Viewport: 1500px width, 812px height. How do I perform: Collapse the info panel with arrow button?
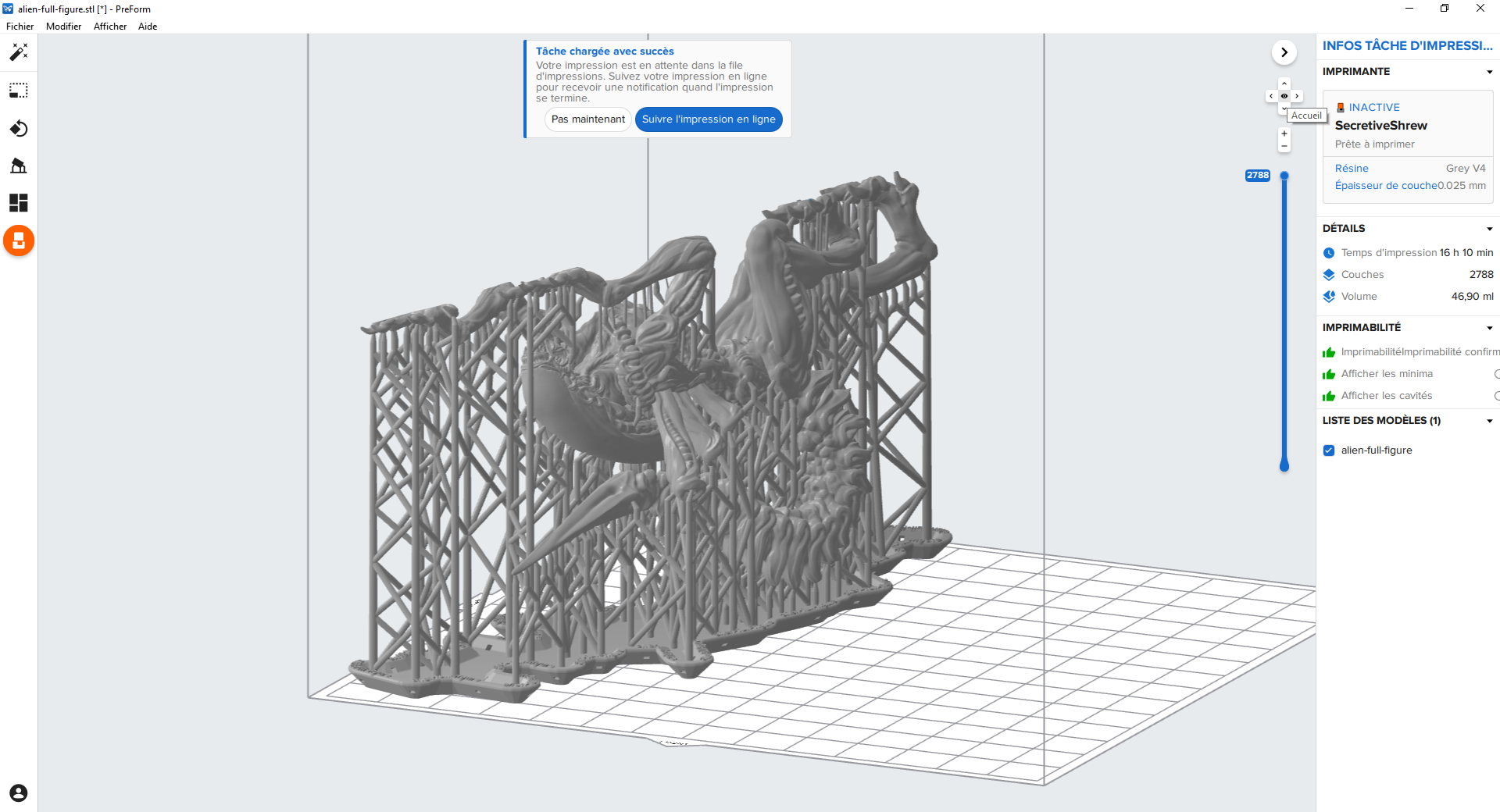1284,52
